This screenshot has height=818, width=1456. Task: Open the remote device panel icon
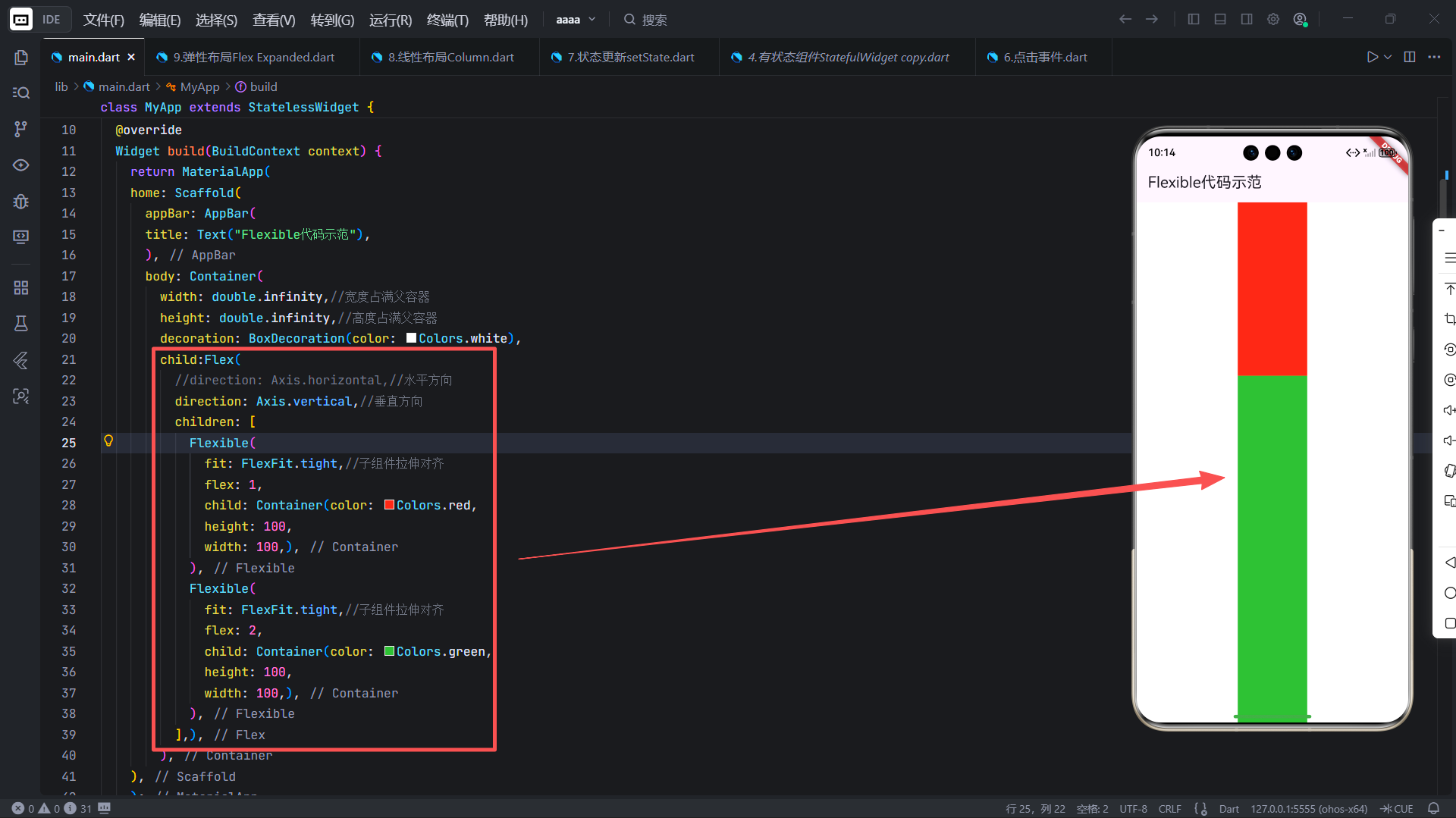click(x=20, y=237)
